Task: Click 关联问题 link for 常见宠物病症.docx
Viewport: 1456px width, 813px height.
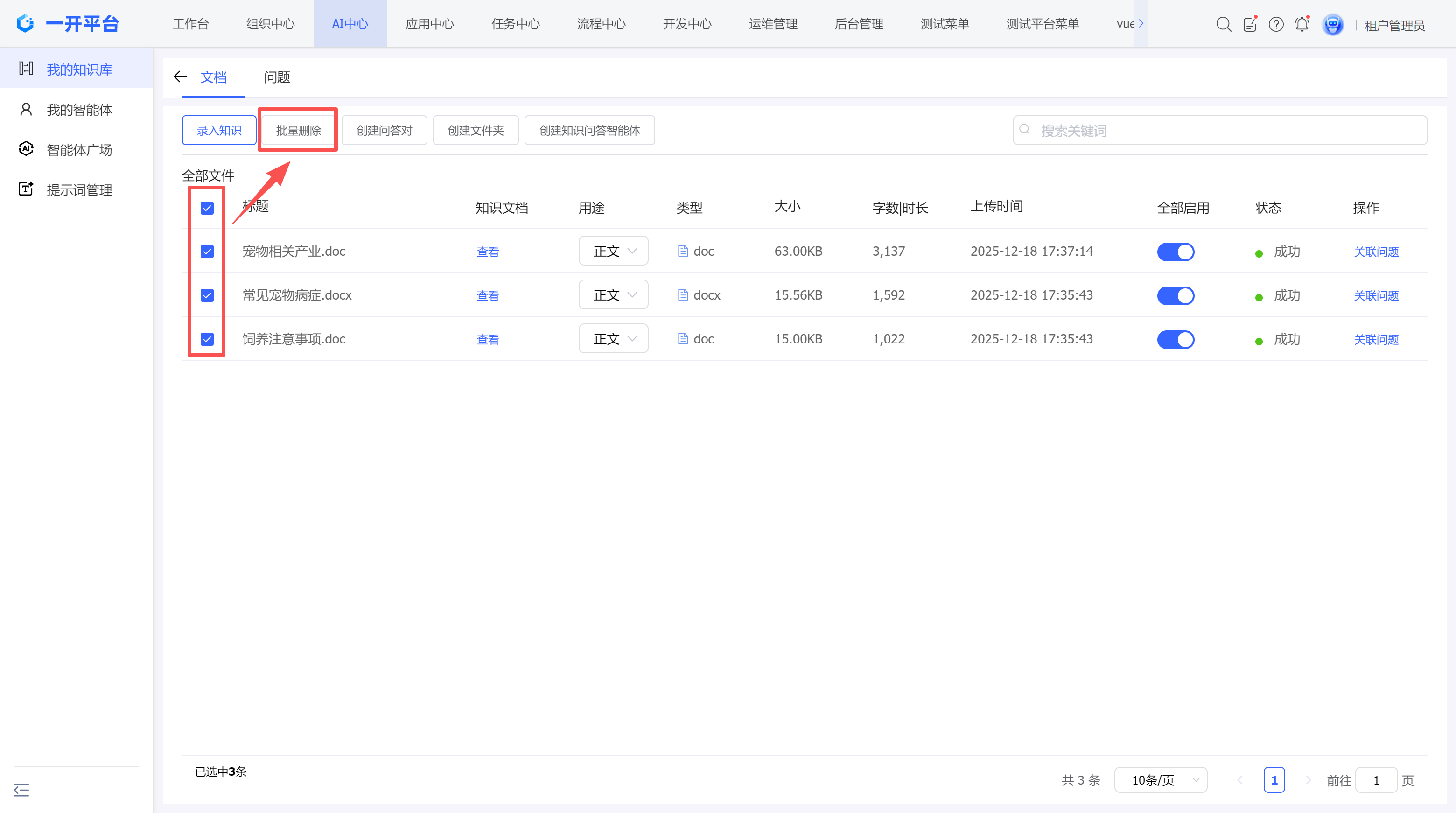Action: pyautogui.click(x=1376, y=296)
